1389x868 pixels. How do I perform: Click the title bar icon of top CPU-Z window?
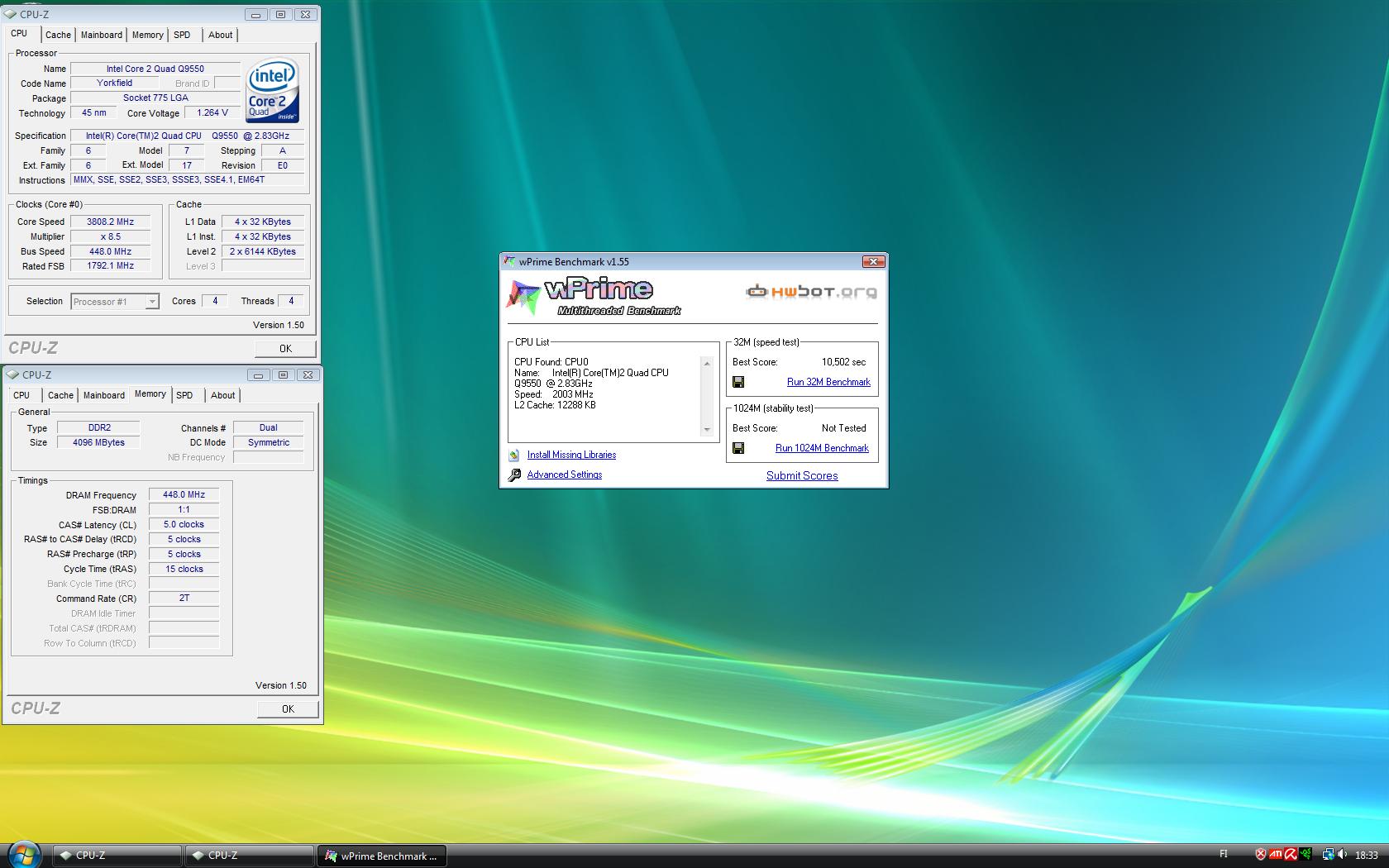[x=12, y=14]
